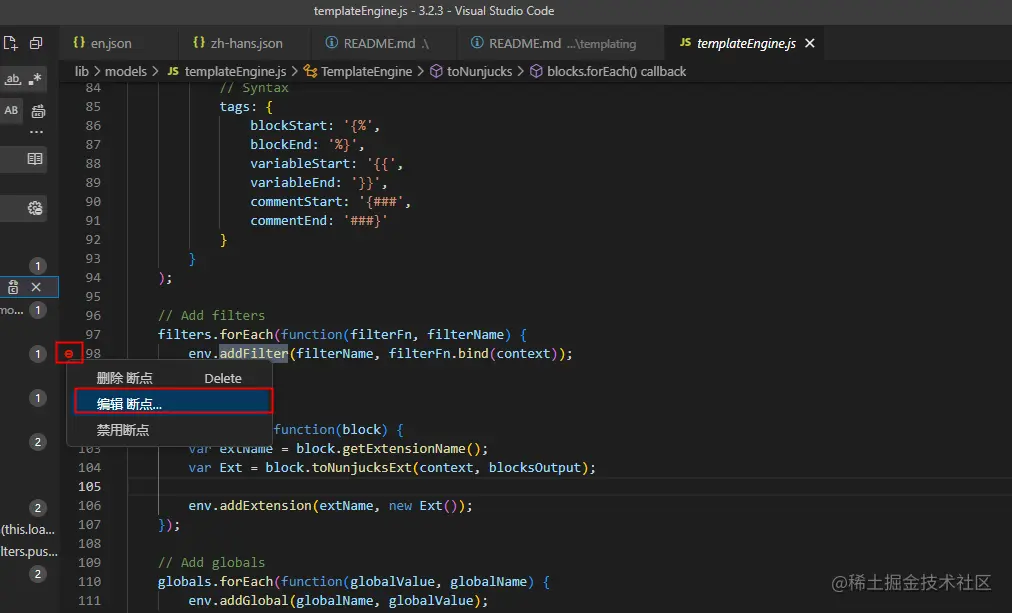Click line number 105 in gutter

90,487
